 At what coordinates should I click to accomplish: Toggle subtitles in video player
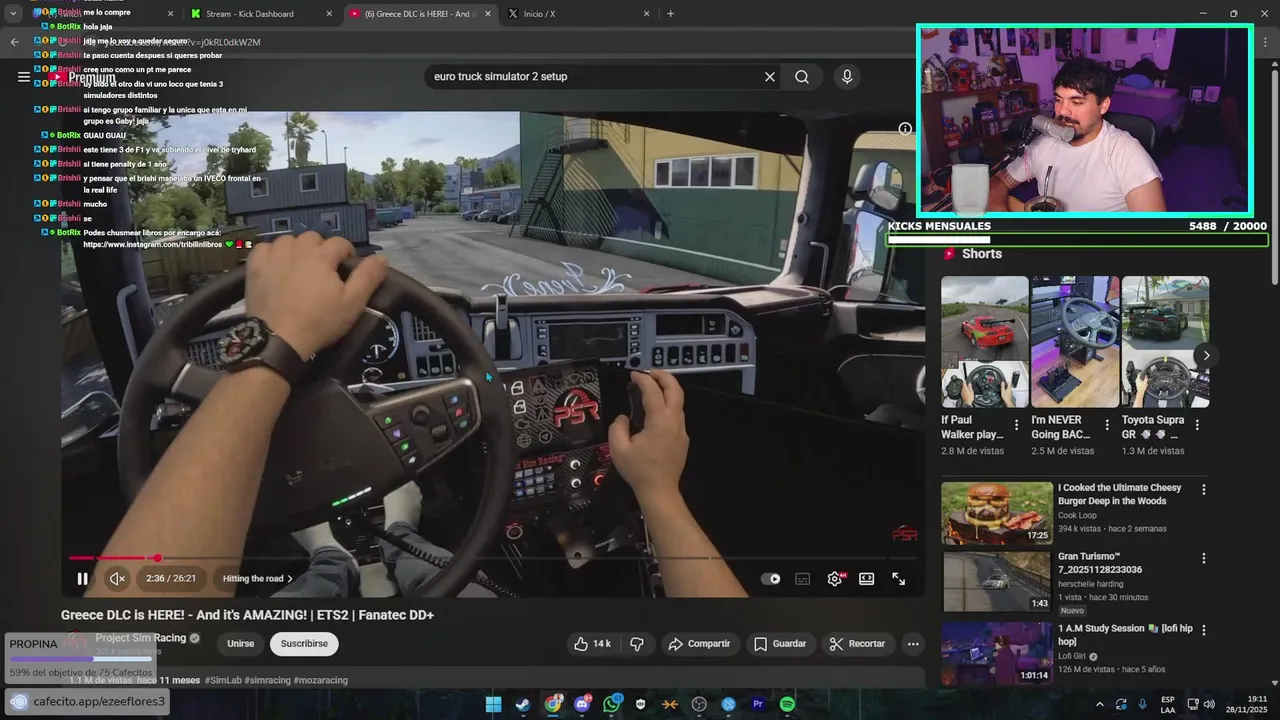coord(802,578)
